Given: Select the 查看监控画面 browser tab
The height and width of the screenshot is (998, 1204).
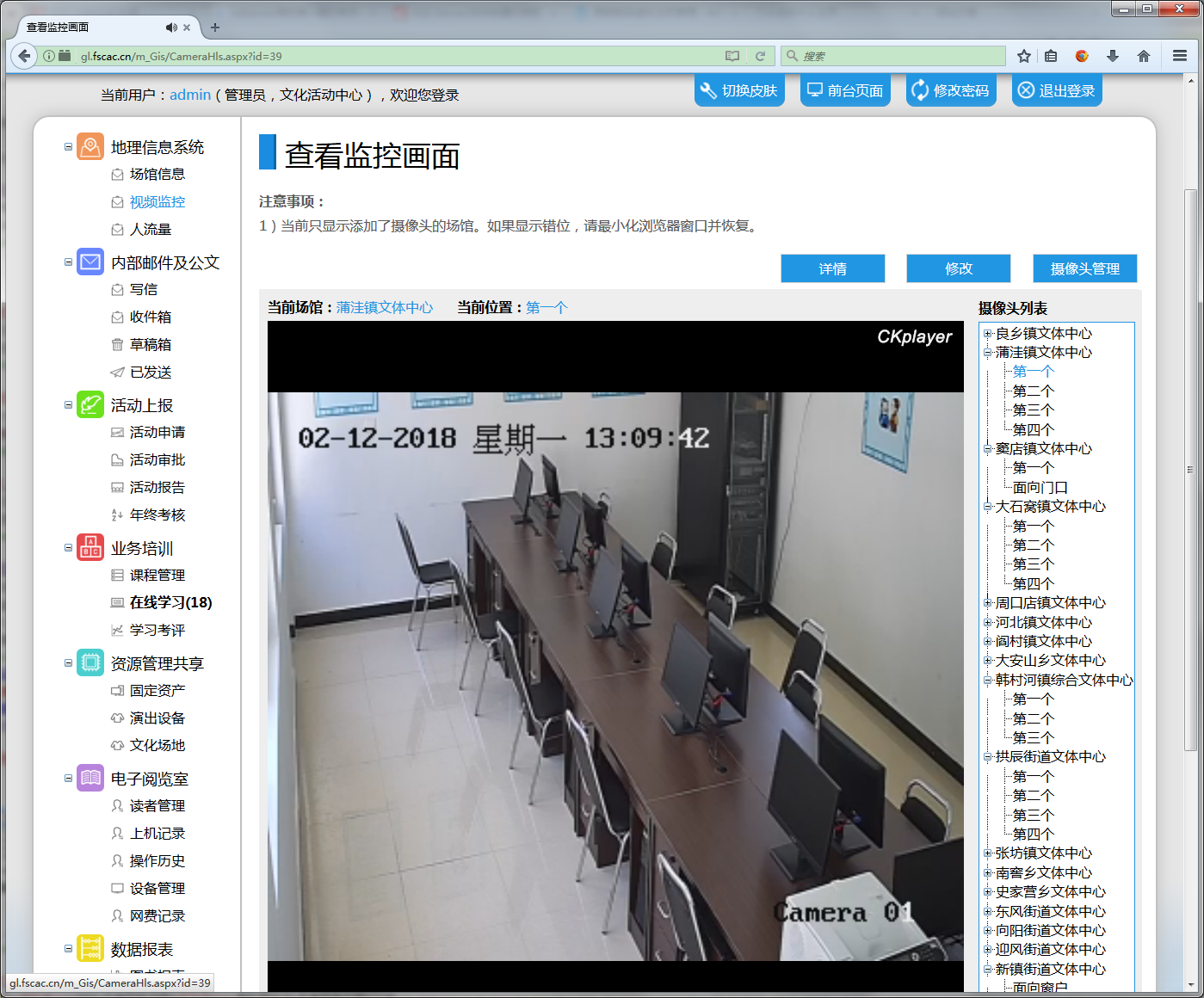Looking at the screenshot, I should 108,28.
